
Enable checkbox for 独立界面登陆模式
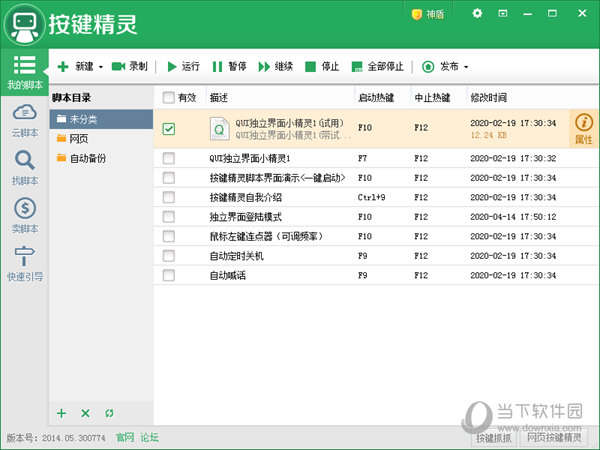pyautogui.click(x=169, y=217)
